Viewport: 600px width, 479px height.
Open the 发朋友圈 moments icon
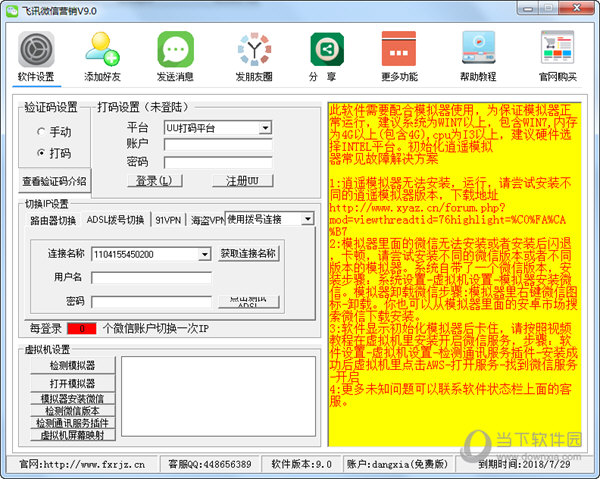254,50
